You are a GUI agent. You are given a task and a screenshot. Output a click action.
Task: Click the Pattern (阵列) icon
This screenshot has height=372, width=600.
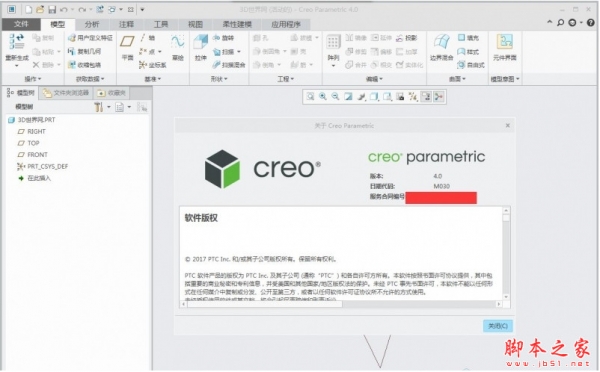click(x=333, y=42)
